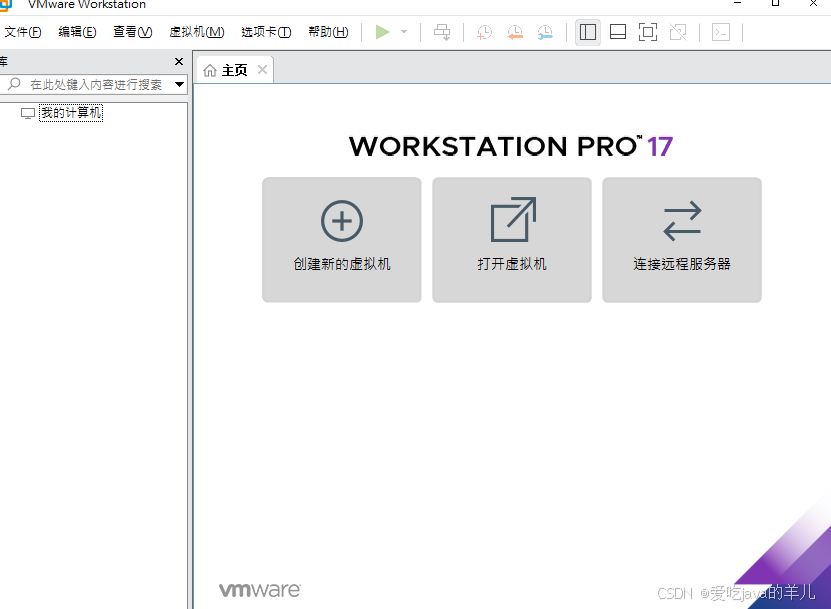Click the search magnifier icon in library

(x=14, y=84)
